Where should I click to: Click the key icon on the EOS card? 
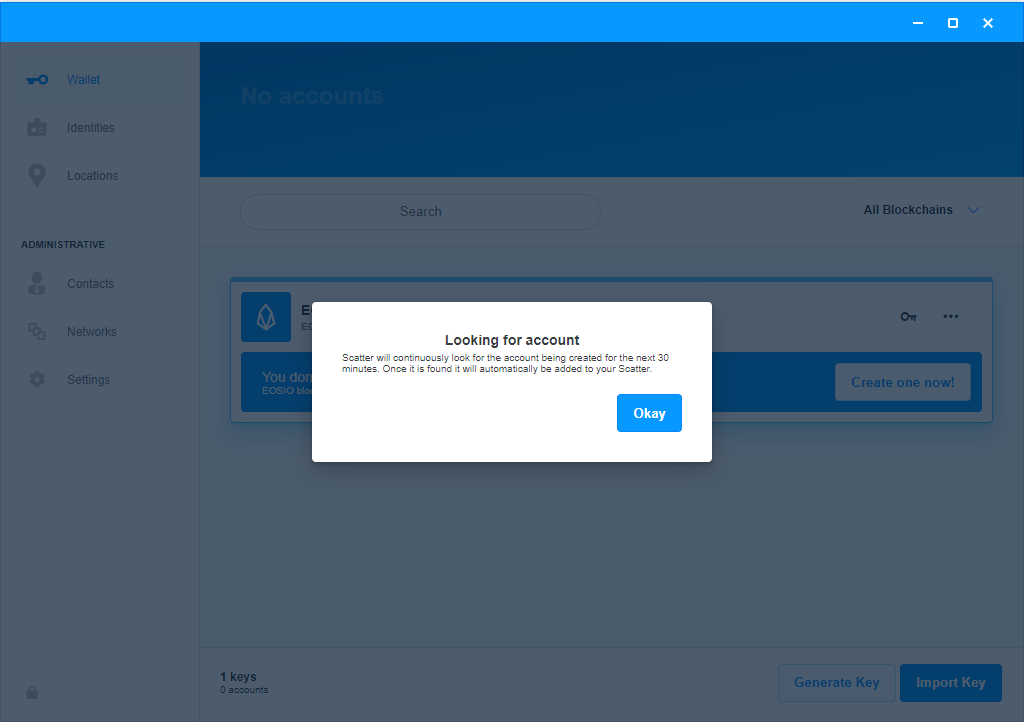[908, 317]
